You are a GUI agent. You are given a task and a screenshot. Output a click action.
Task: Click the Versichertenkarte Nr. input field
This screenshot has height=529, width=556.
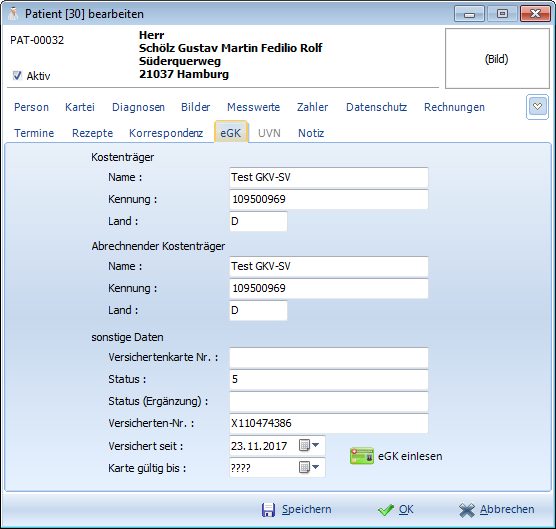[x=329, y=357]
